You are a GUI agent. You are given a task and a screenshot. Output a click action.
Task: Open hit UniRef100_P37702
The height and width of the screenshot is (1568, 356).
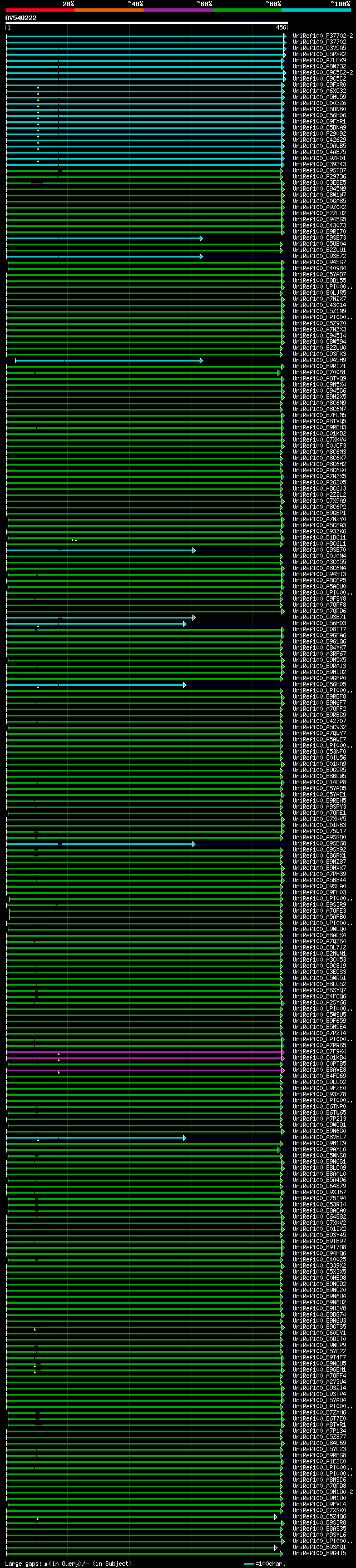pos(319,42)
